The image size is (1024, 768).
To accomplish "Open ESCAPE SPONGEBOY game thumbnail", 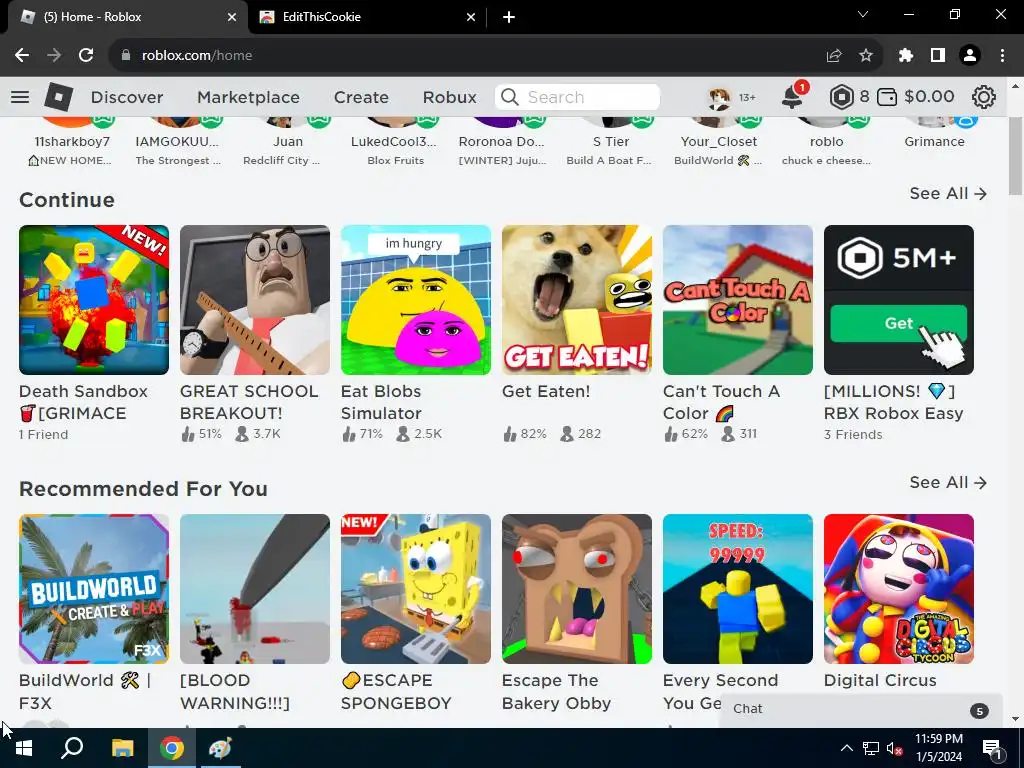I will [x=415, y=589].
